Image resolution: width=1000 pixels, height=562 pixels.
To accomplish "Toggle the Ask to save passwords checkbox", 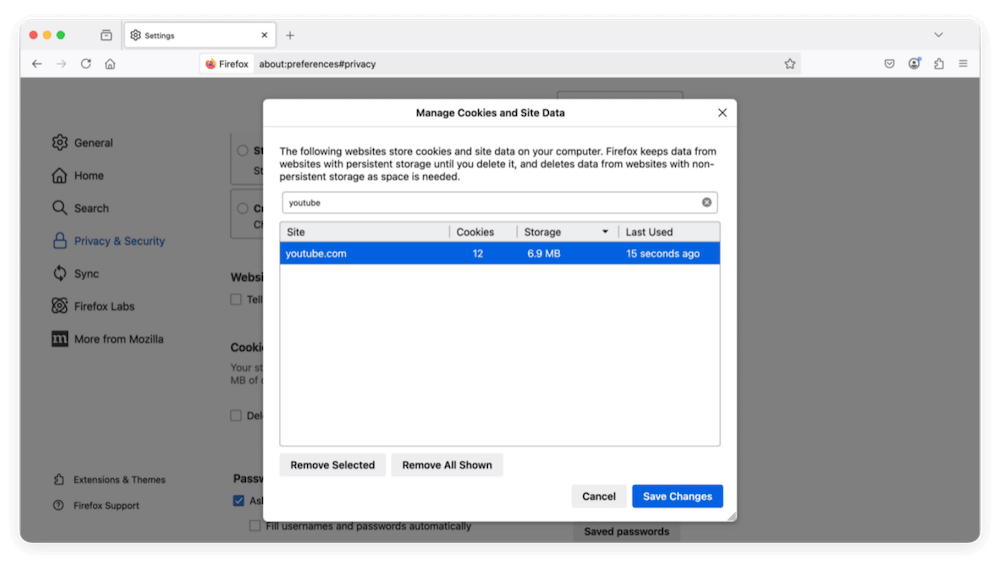I will pyautogui.click(x=239, y=501).
